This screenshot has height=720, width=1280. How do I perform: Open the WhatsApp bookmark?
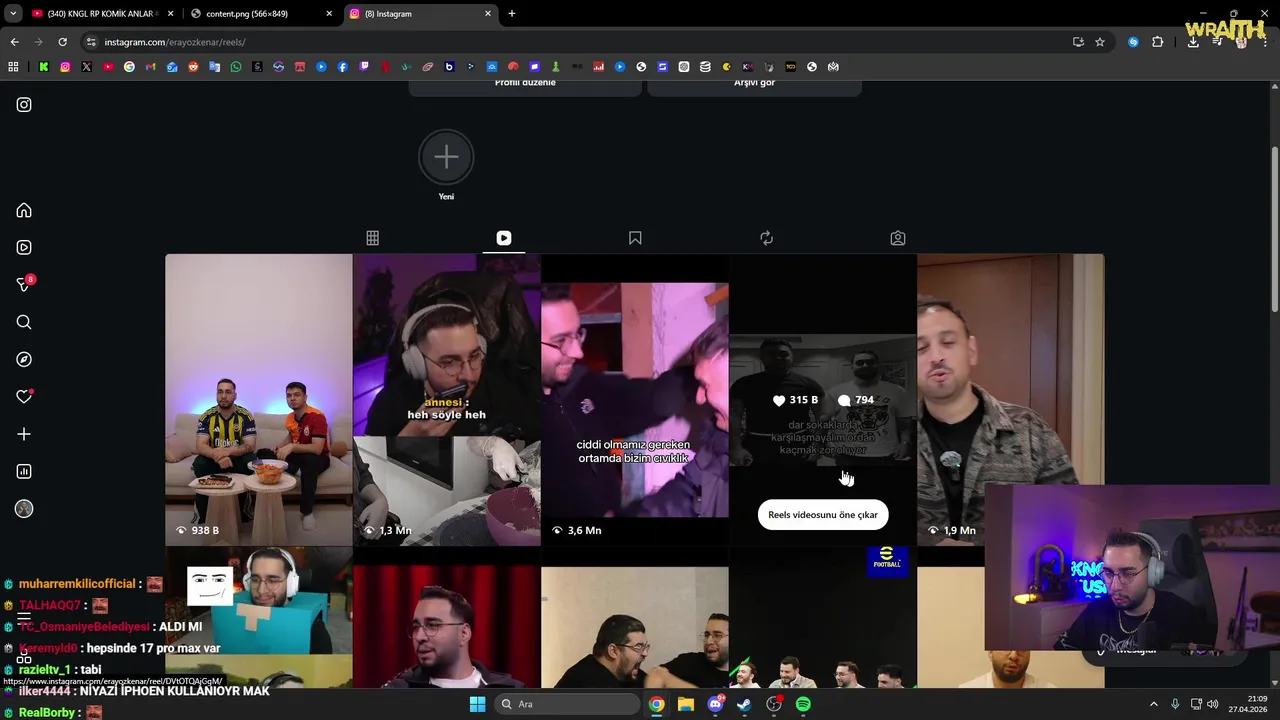pyautogui.click(x=236, y=67)
